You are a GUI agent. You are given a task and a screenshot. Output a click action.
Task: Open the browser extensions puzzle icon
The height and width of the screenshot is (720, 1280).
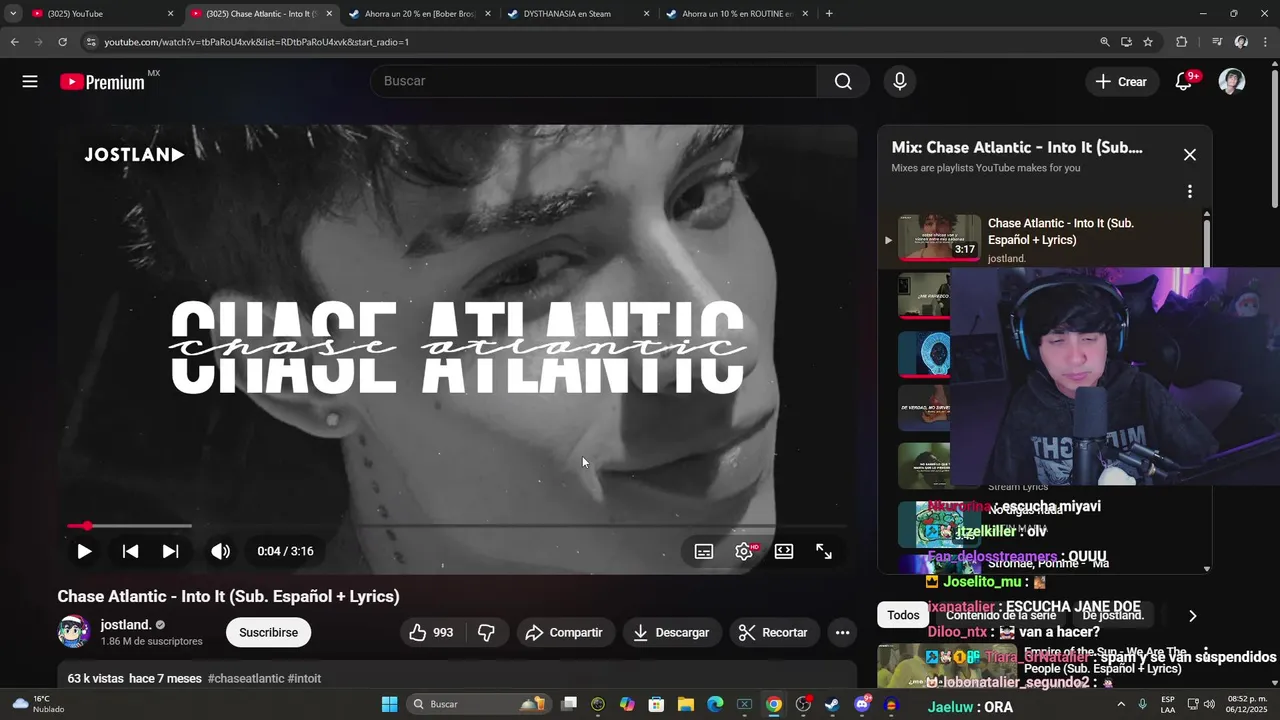tap(1181, 42)
